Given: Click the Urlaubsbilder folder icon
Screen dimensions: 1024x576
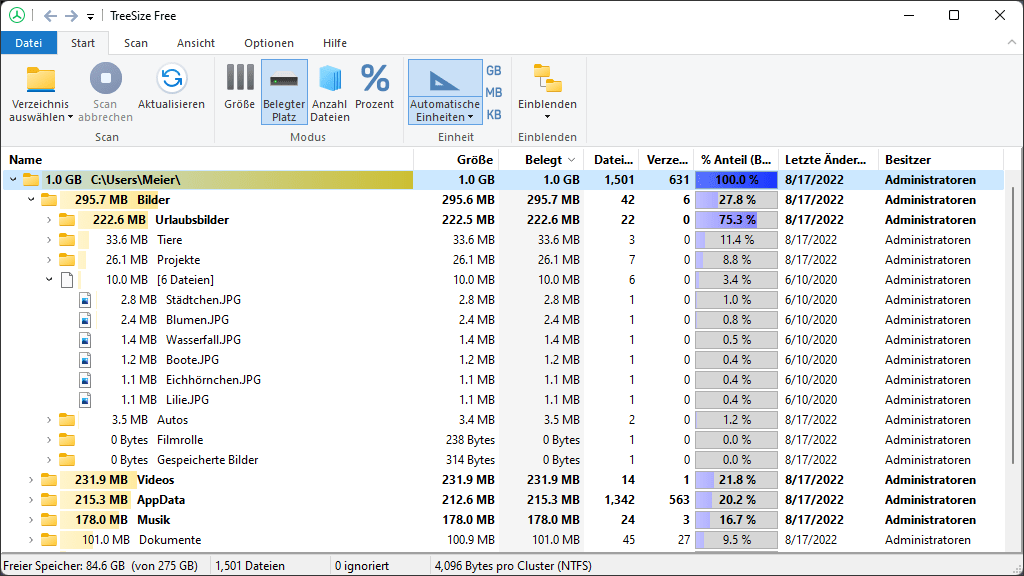Looking at the screenshot, I should [67, 219].
